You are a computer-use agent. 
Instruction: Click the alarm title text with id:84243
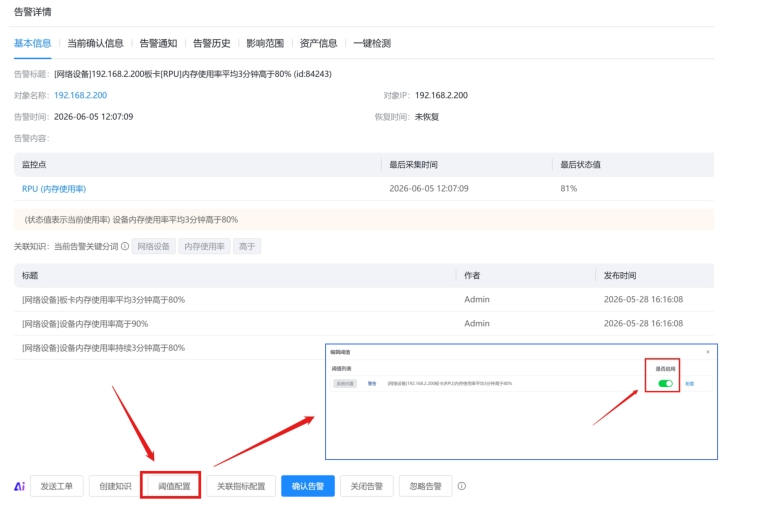[x=193, y=74]
